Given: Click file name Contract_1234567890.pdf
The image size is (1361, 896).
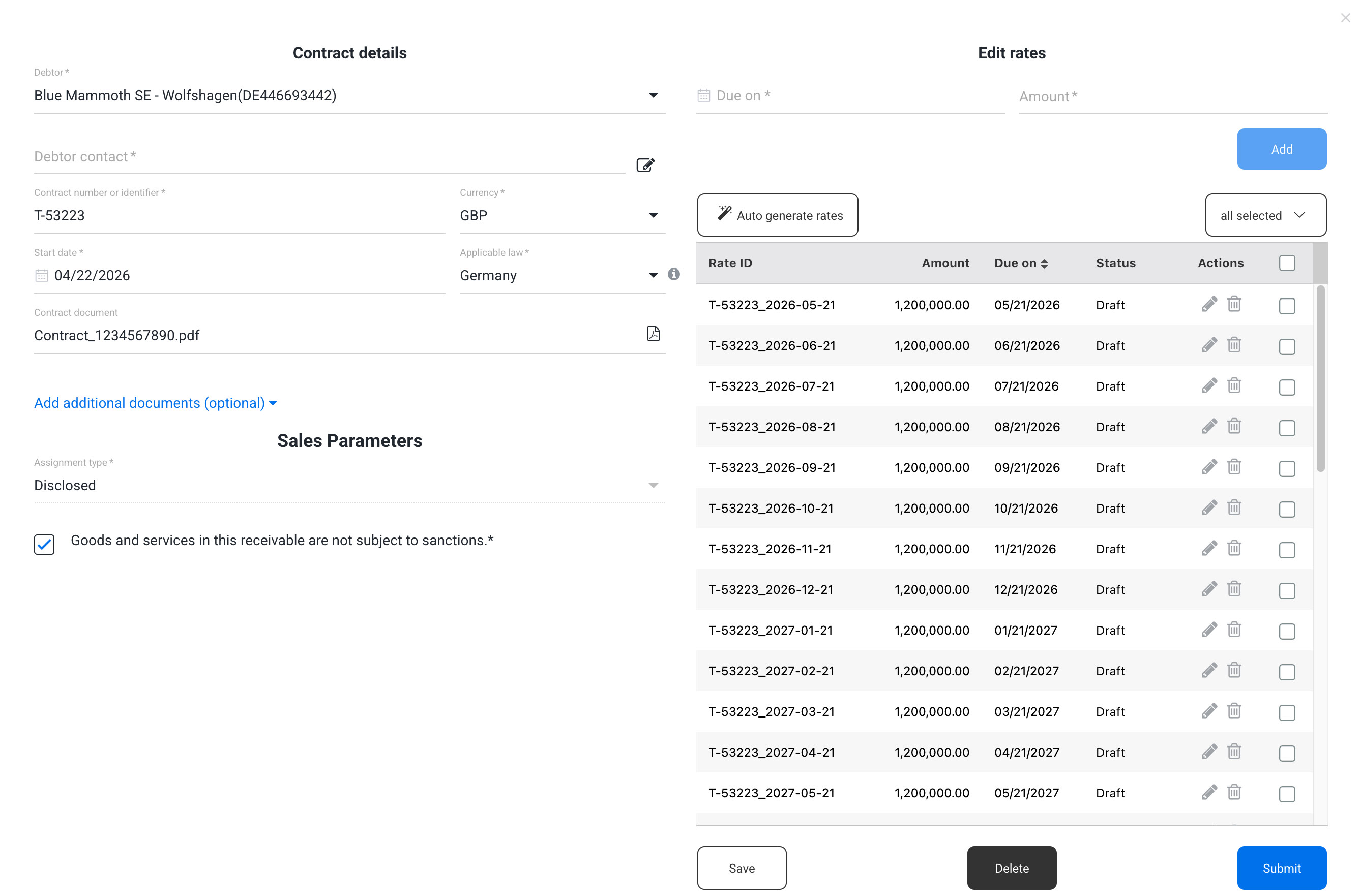Looking at the screenshot, I should (116, 335).
